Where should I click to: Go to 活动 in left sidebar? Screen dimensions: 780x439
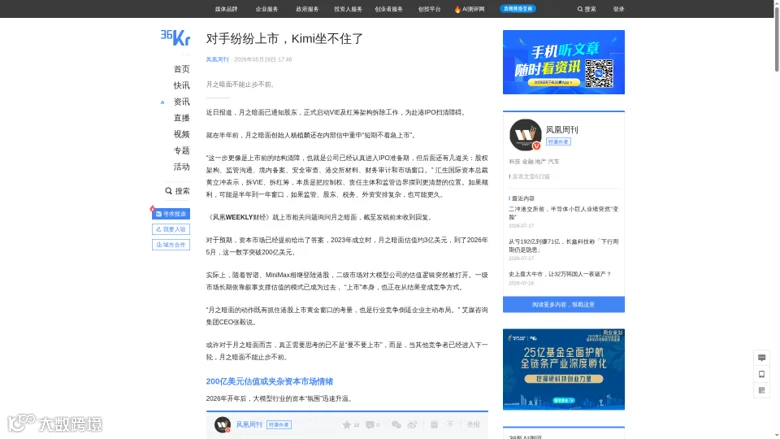182,167
